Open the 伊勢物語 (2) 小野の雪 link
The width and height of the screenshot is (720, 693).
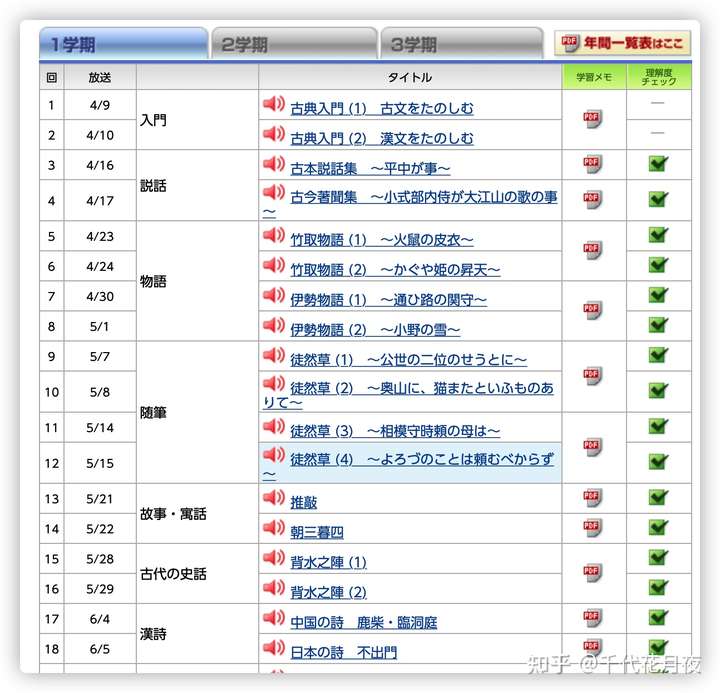375,330
